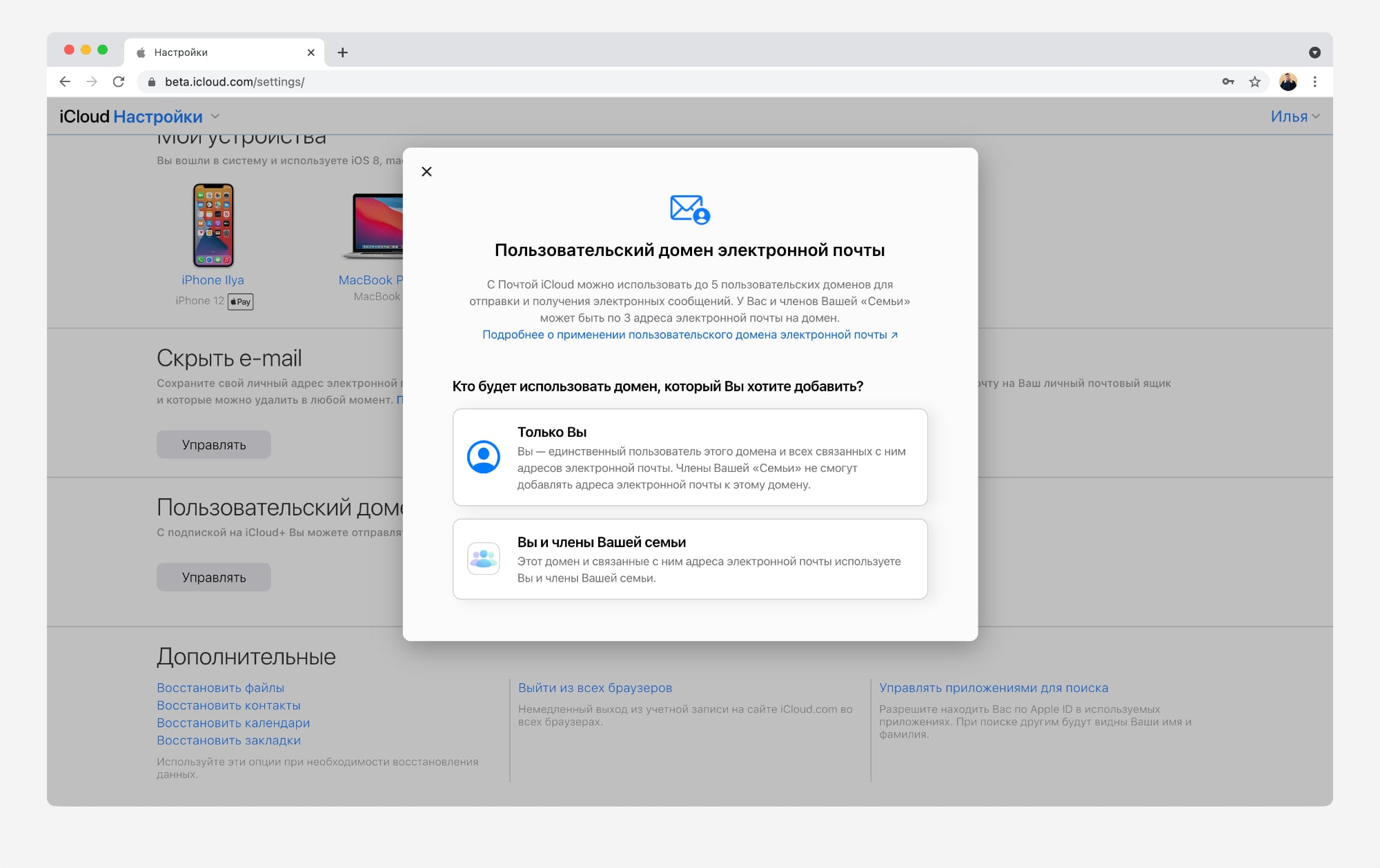Click the Chrome profile avatar
The height and width of the screenshot is (868, 1380).
coord(1288,81)
